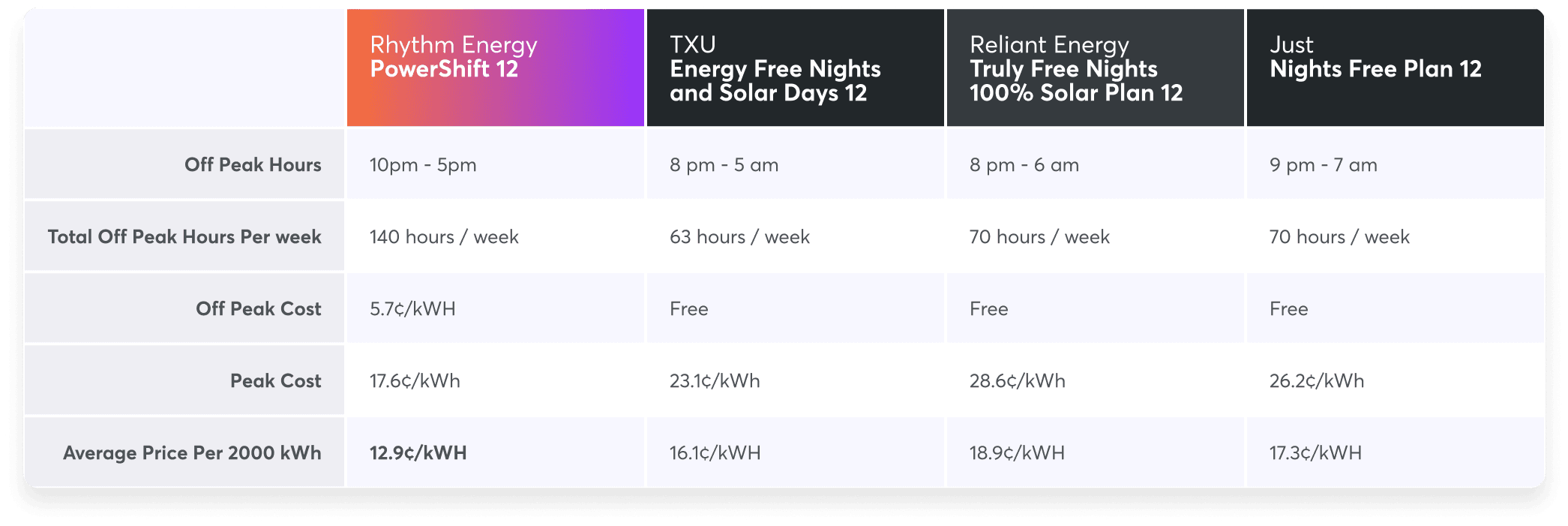This screenshot has width=1568, height=526.
Task: Click the 140 hours / week cell
Action: [444, 237]
